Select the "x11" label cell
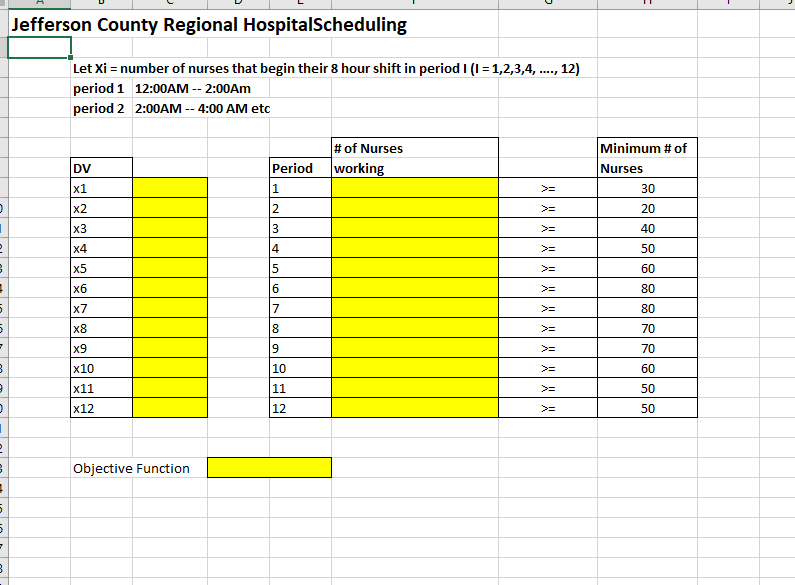This screenshot has height=585, width=795. (101, 388)
